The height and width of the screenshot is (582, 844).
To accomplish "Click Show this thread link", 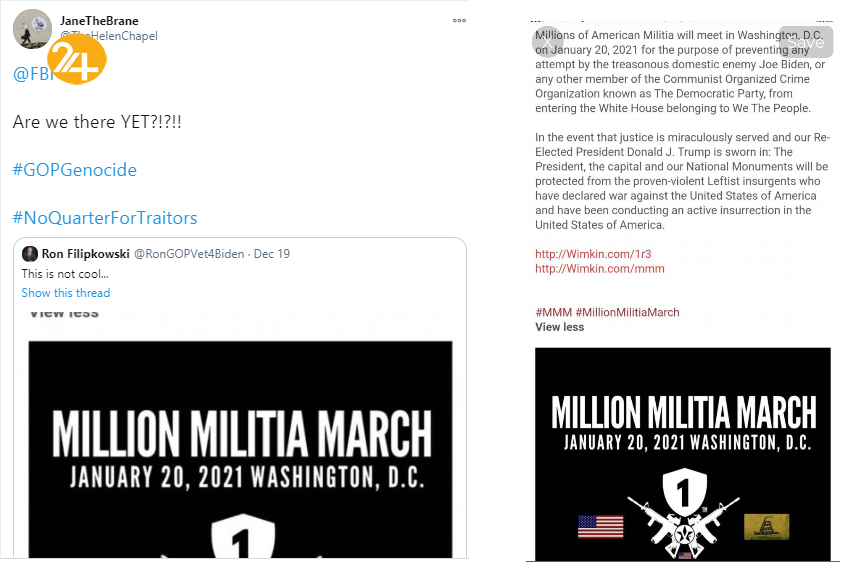I will pyautogui.click(x=66, y=293).
